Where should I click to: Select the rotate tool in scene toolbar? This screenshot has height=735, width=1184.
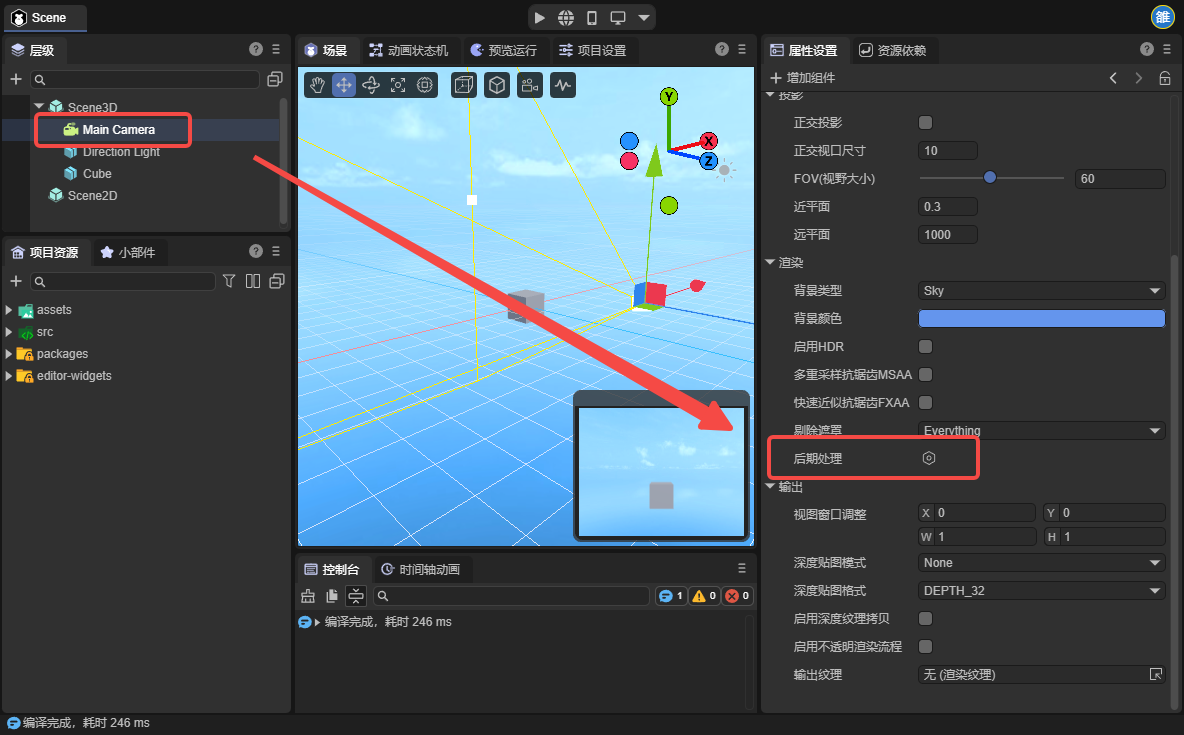pos(371,86)
